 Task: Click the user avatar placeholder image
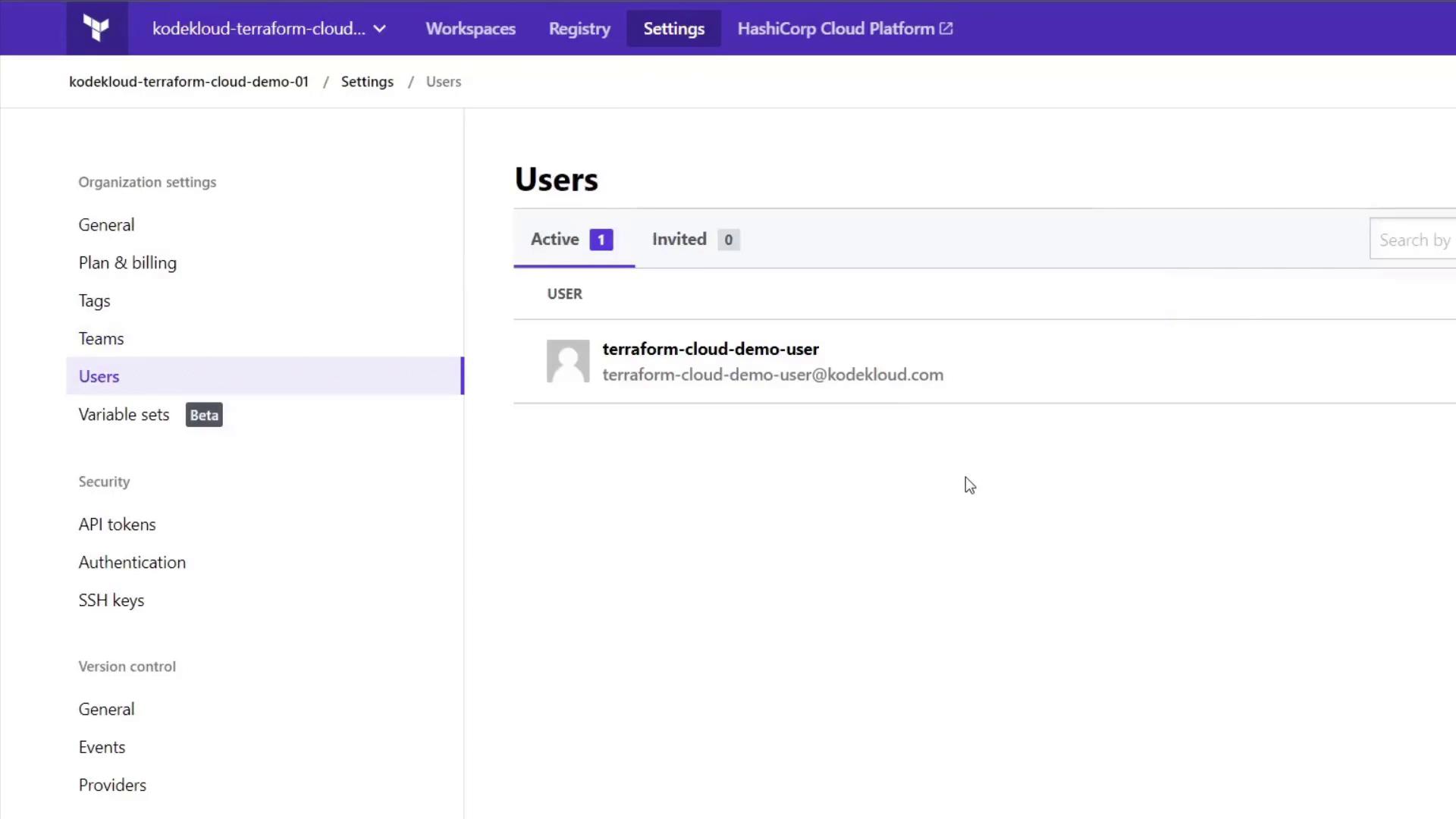tap(568, 361)
